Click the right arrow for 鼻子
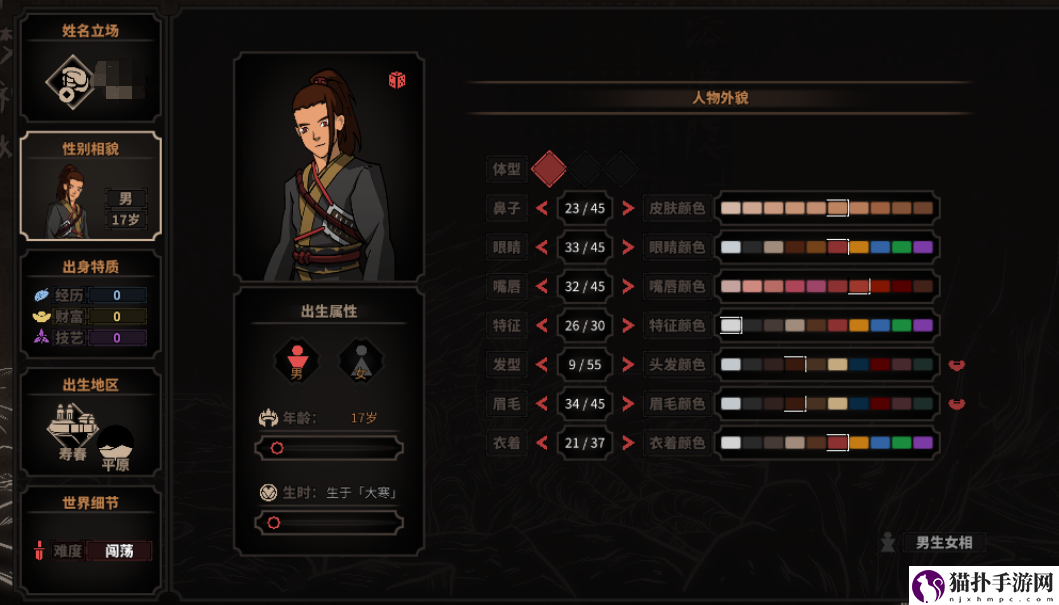1059x605 pixels. point(628,208)
